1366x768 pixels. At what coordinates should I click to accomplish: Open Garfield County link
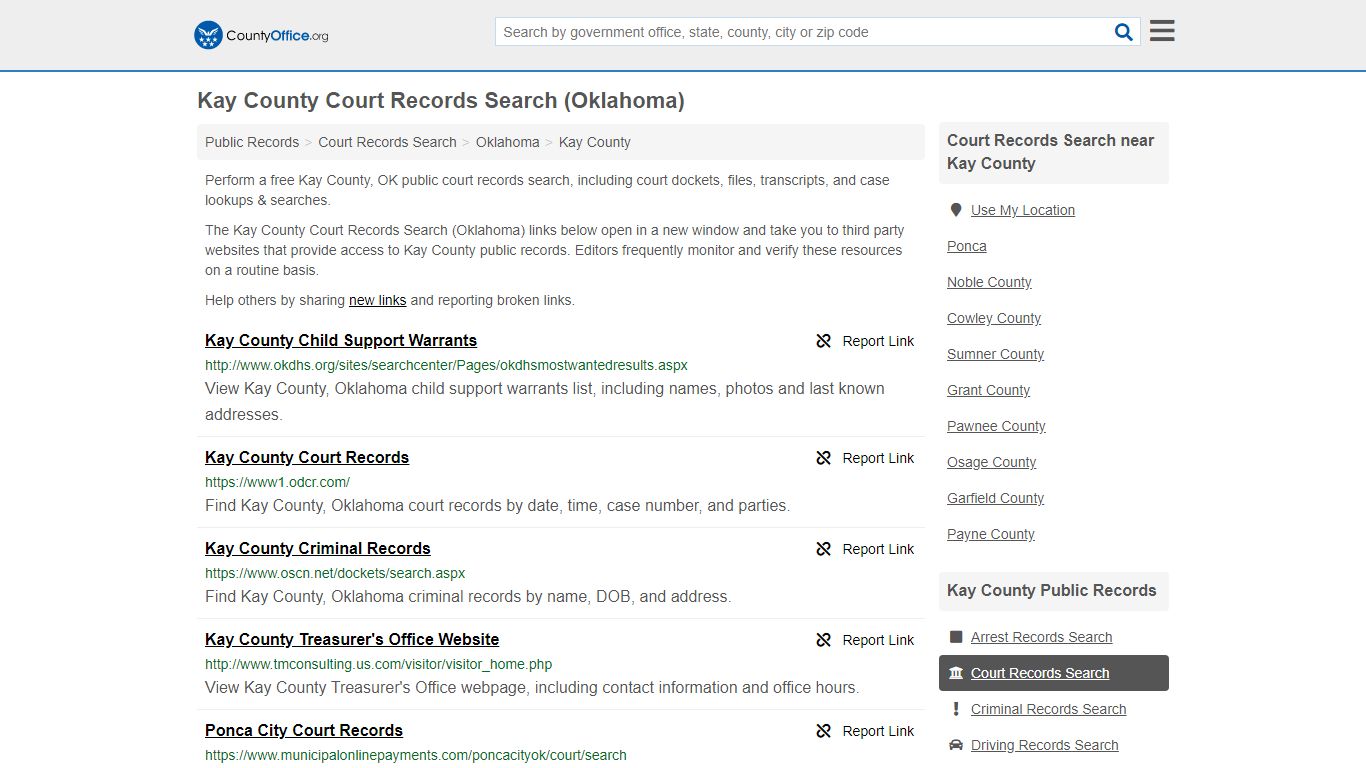pyautogui.click(x=995, y=498)
